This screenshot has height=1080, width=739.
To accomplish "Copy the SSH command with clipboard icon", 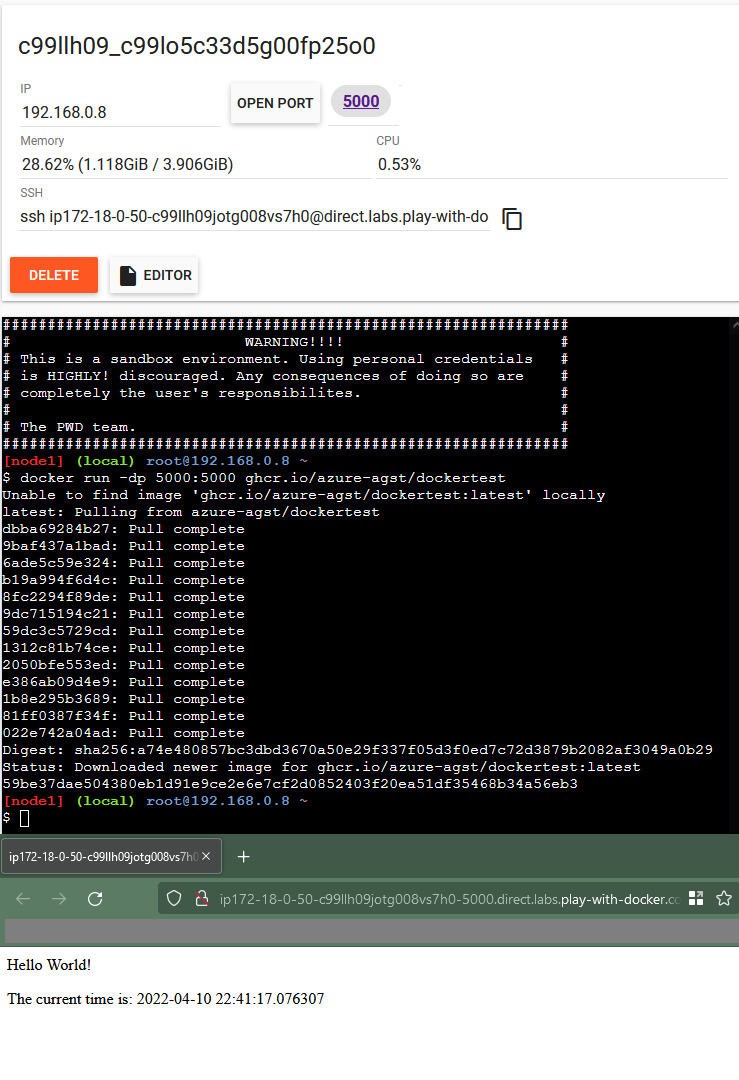I will click(x=512, y=219).
